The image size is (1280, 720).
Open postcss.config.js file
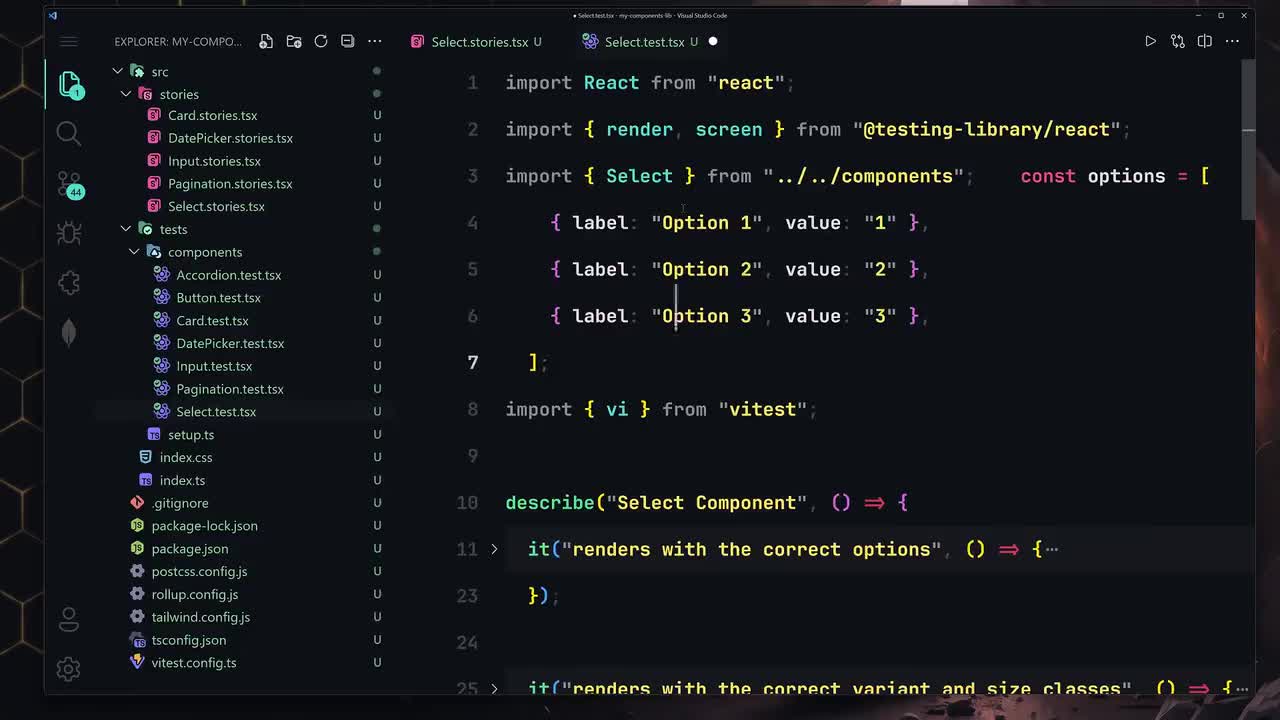[x=199, y=572]
